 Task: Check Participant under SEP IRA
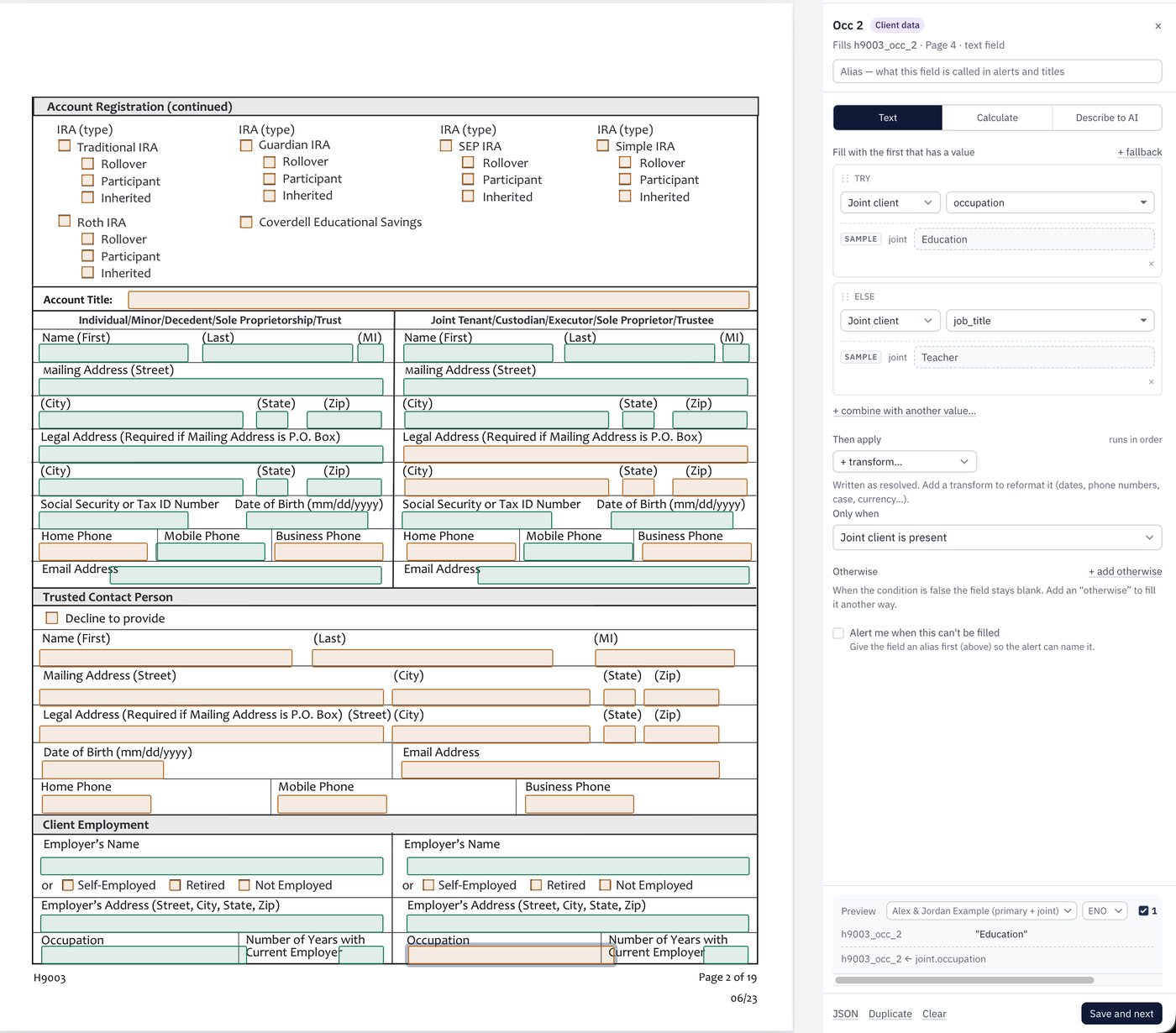pyautogui.click(x=469, y=180)
